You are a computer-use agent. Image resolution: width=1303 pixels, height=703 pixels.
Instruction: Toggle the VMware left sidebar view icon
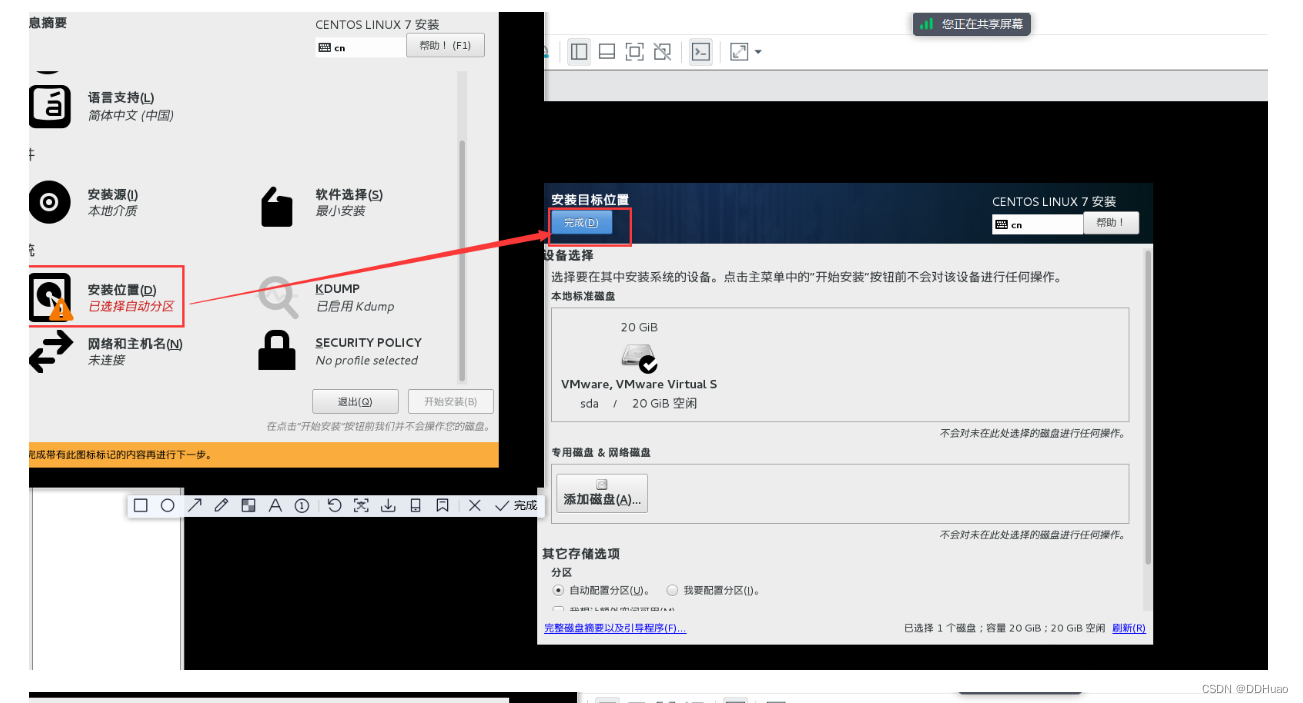tap(579, 52)
